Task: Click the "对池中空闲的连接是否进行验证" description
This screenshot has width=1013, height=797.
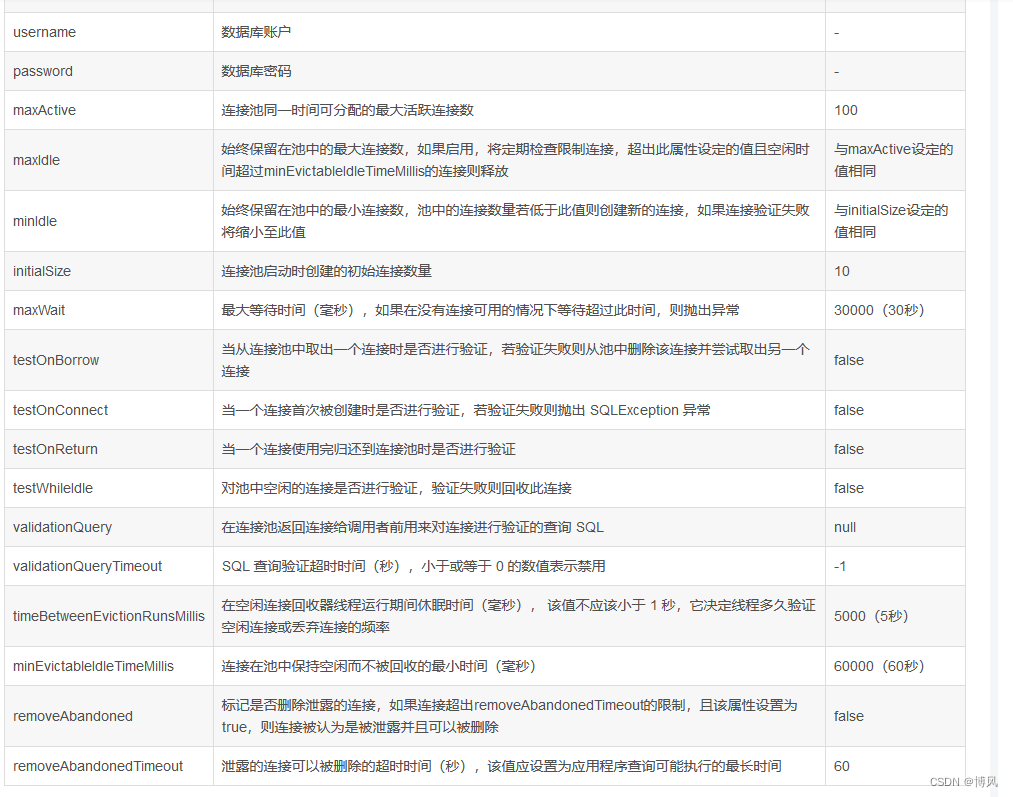Action: click(397, 488)
